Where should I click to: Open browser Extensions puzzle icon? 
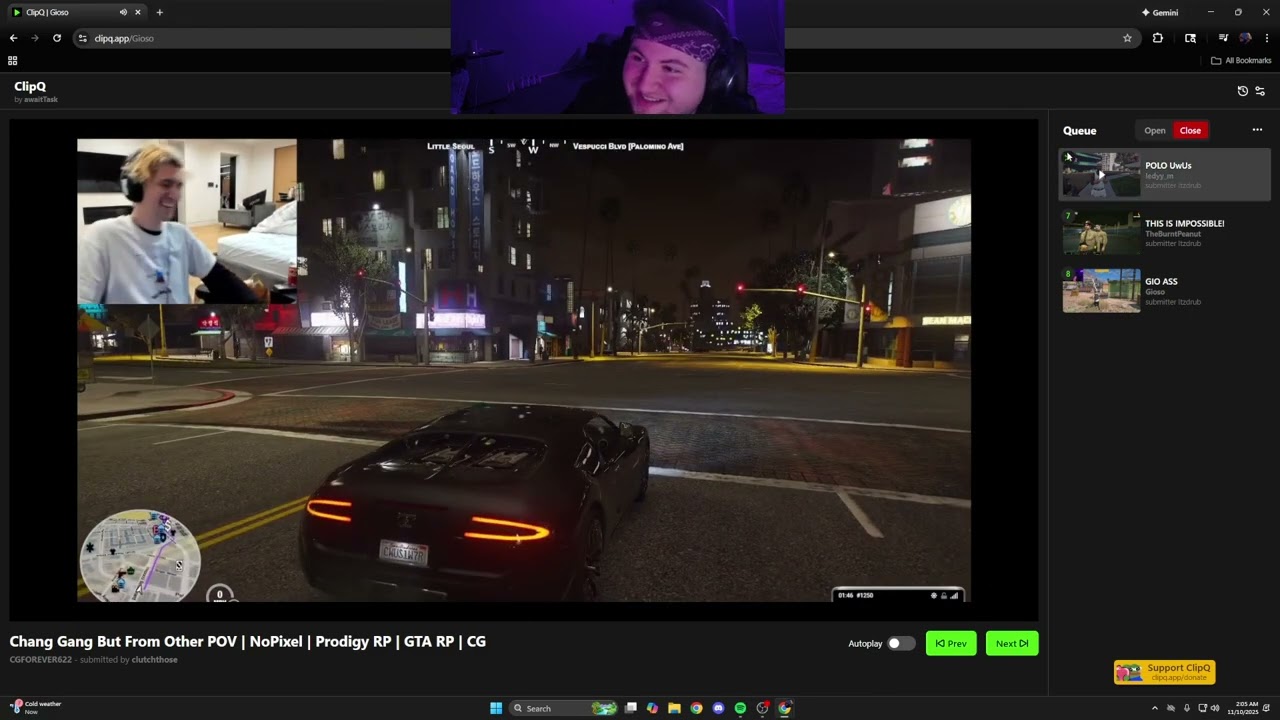[1157, 38]
